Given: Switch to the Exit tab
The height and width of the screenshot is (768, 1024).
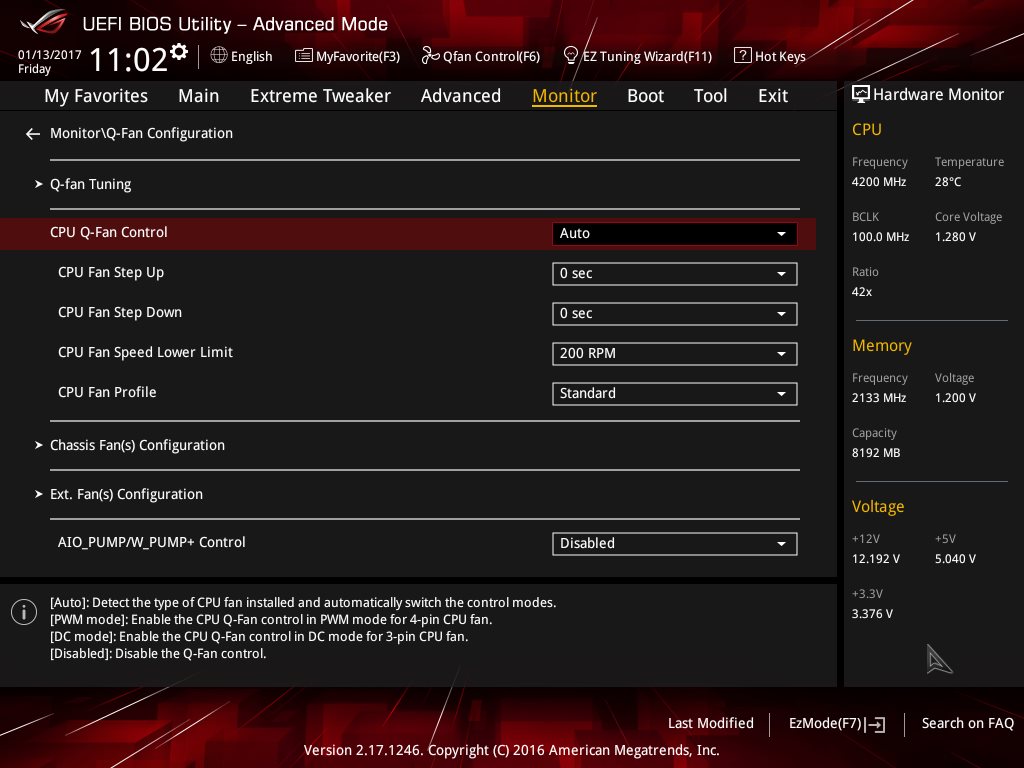Looking at the screenshot, I should (773, 96).
